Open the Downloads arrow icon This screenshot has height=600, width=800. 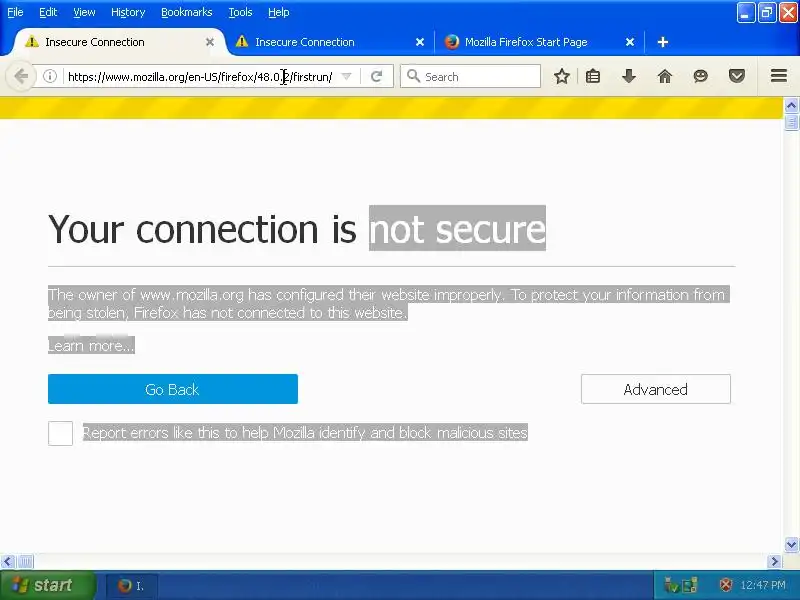click(629, 77)
